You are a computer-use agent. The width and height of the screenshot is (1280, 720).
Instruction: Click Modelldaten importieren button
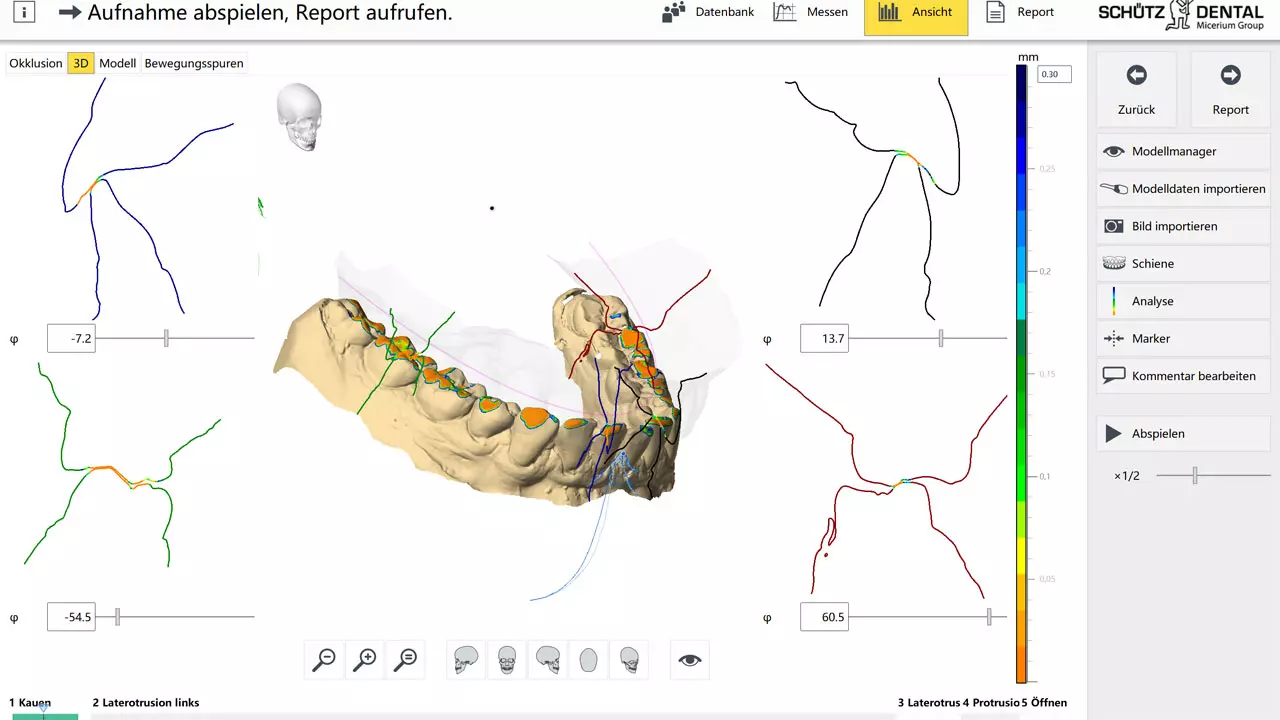coord(1183,189)
